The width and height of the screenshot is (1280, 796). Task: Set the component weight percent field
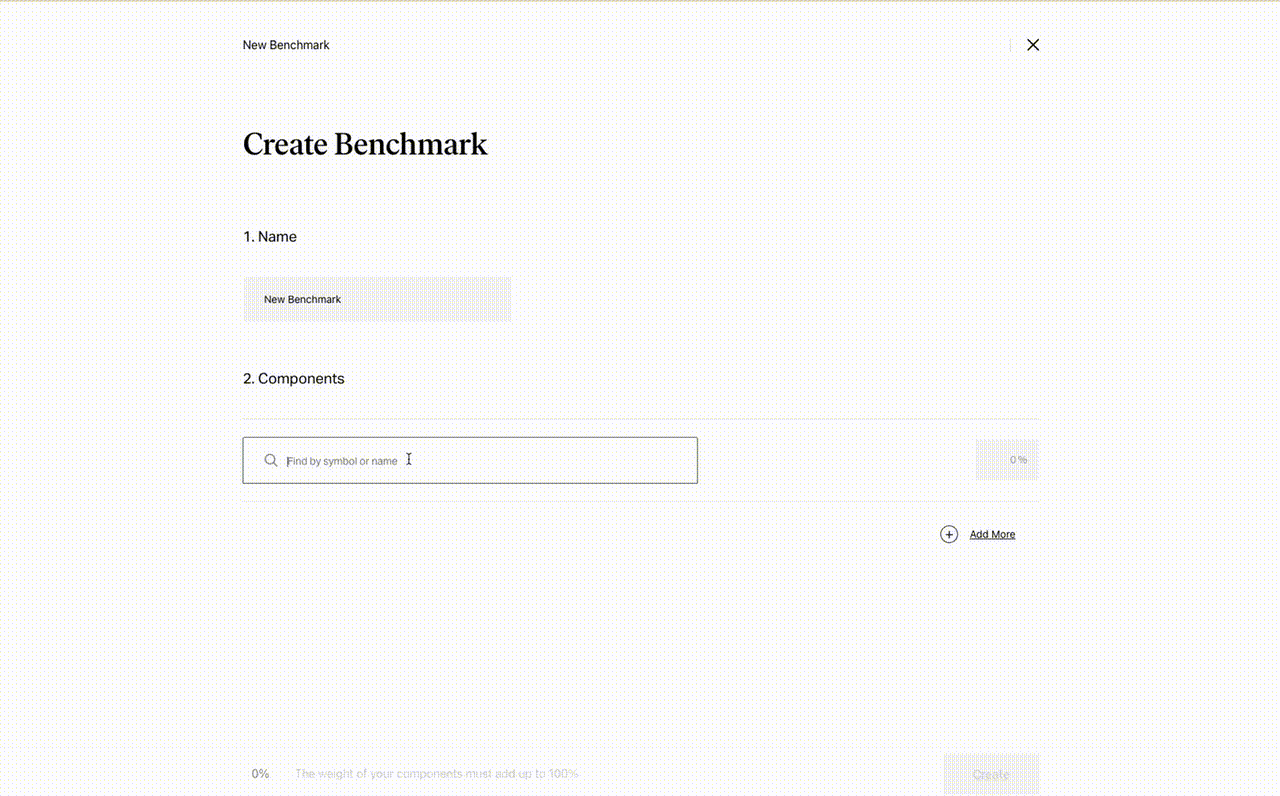[1007, 460]
